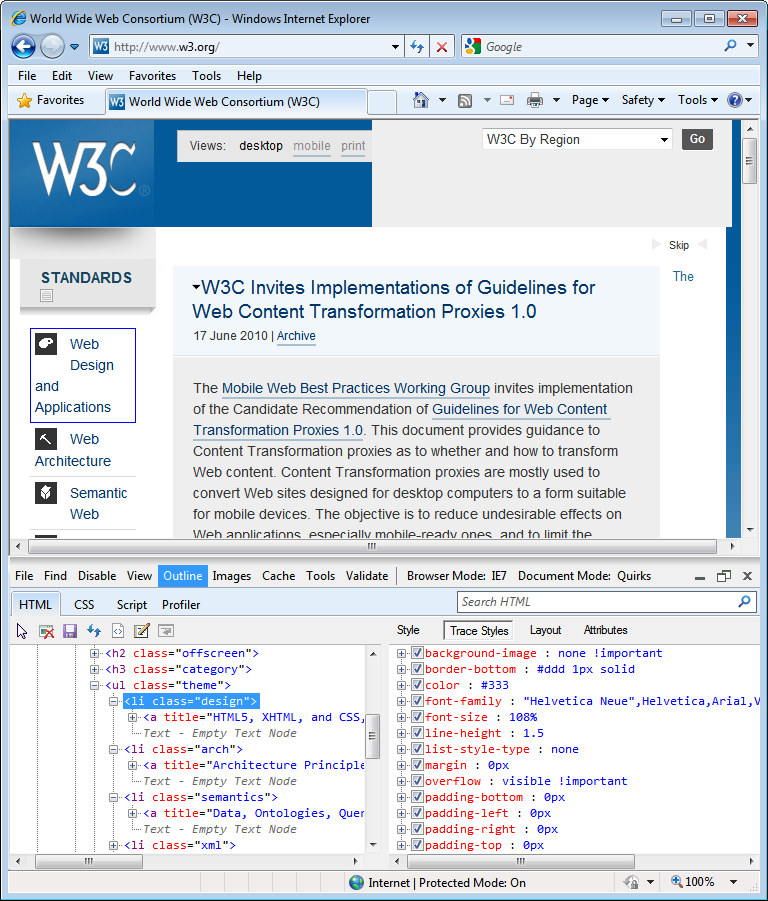768x901 pixels.
Task: Click the Element source style icon
Action: 118,631
